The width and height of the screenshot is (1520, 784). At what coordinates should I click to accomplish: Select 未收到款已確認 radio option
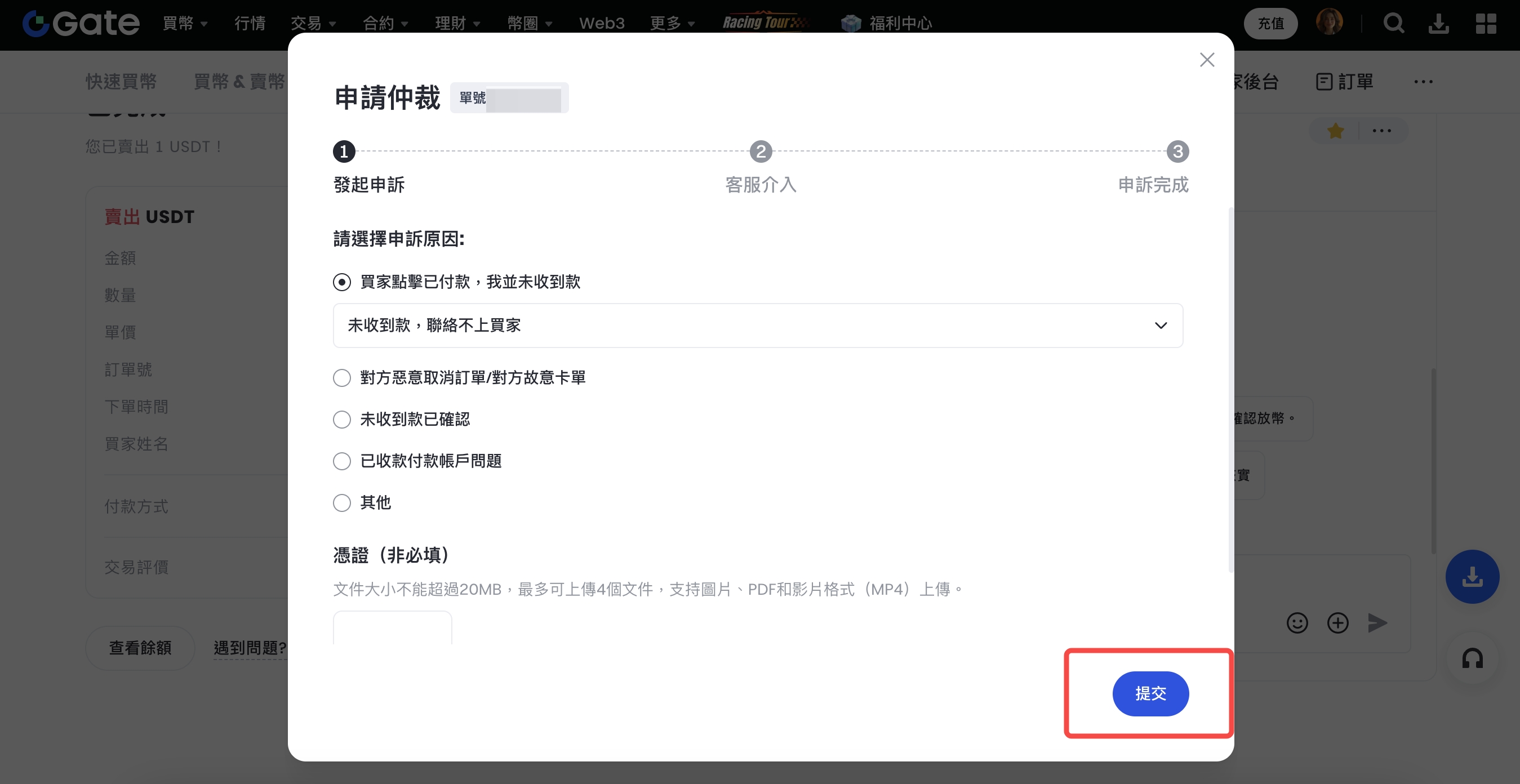point(341,420)
